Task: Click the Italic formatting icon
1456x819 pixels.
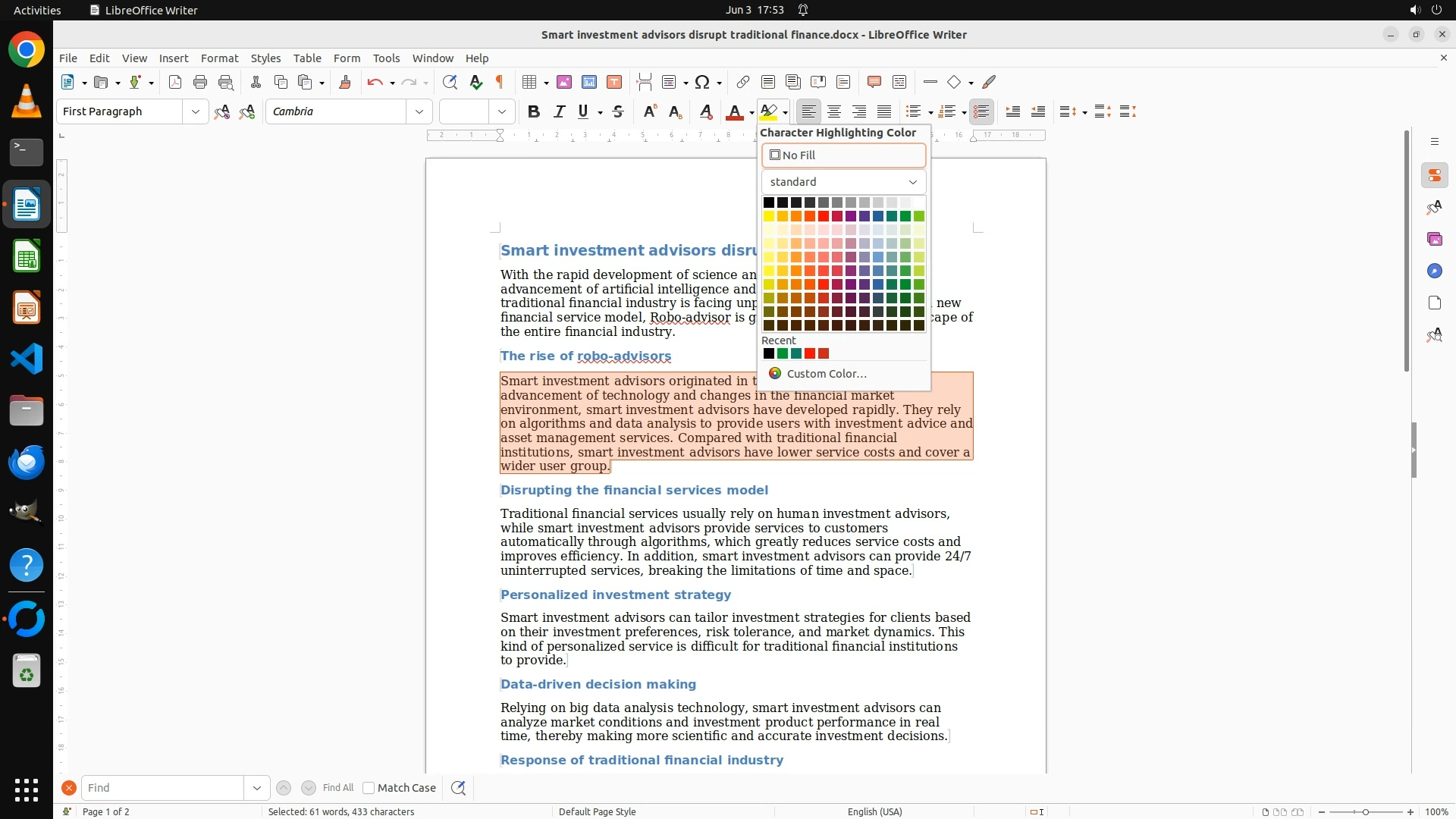Action: (x=559, y=111)
